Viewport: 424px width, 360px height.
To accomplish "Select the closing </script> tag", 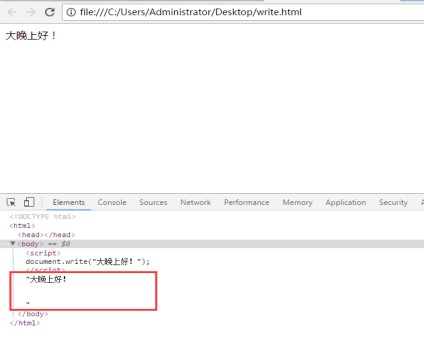I will (45, 269).
